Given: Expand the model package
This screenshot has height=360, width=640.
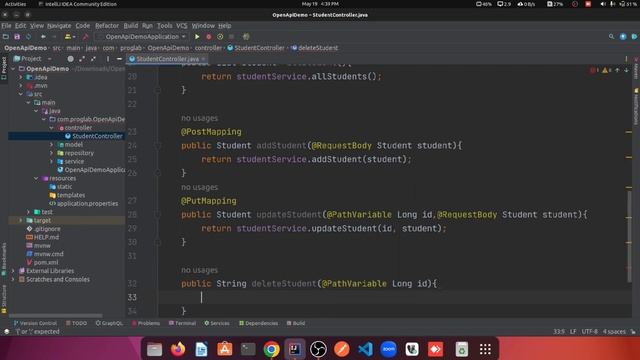Looking at the screenshot, I should click(51, 144).
